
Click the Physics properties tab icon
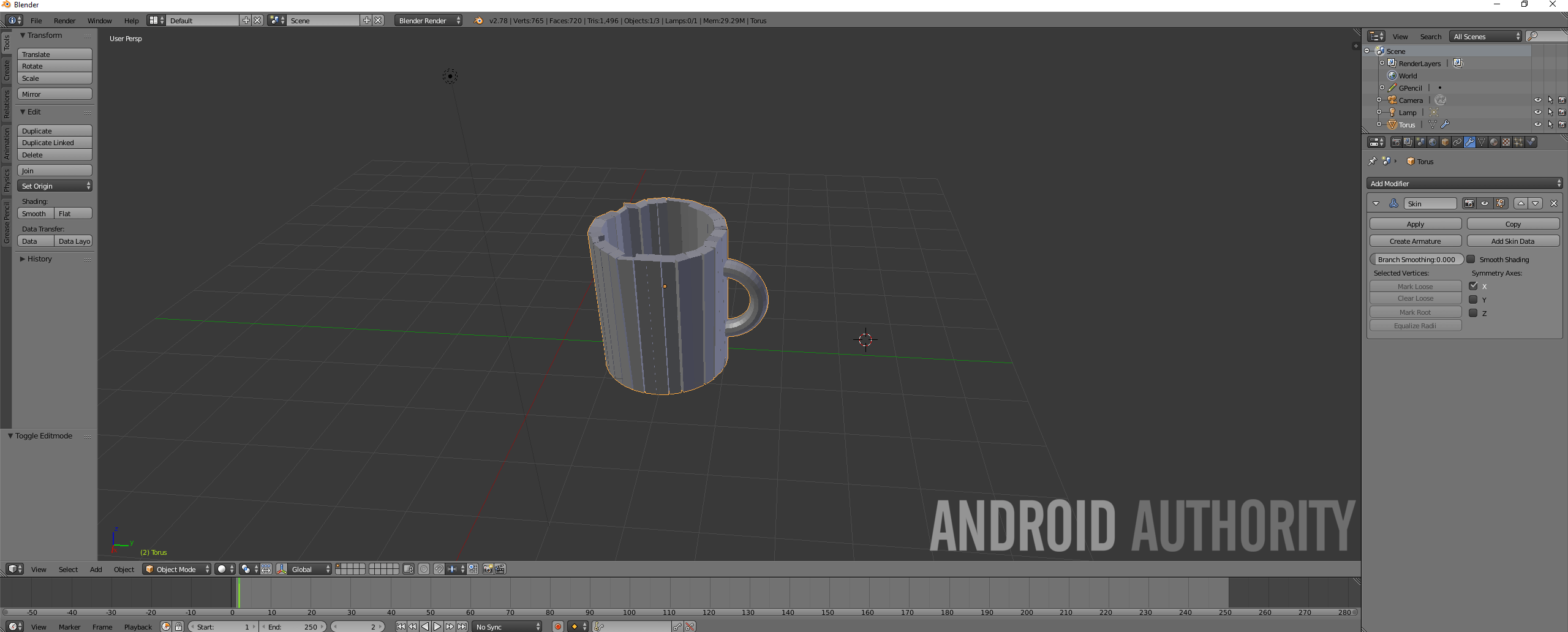click(1531, 142)
